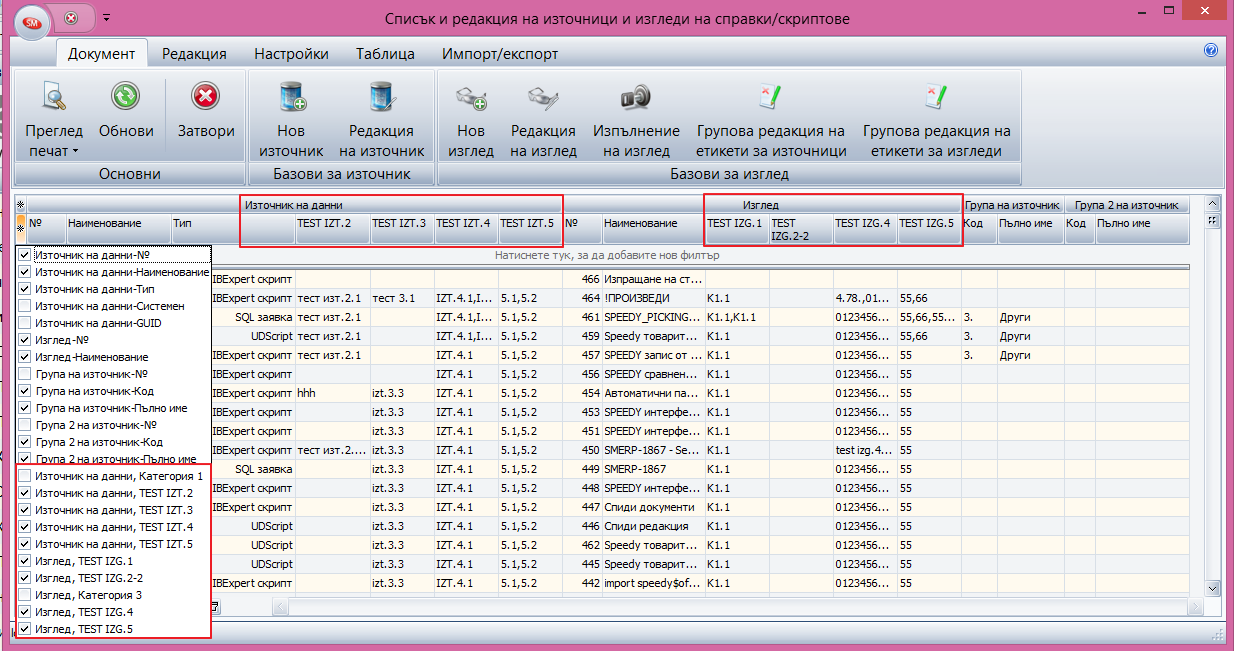Click the Спиди документи cell

653,507
